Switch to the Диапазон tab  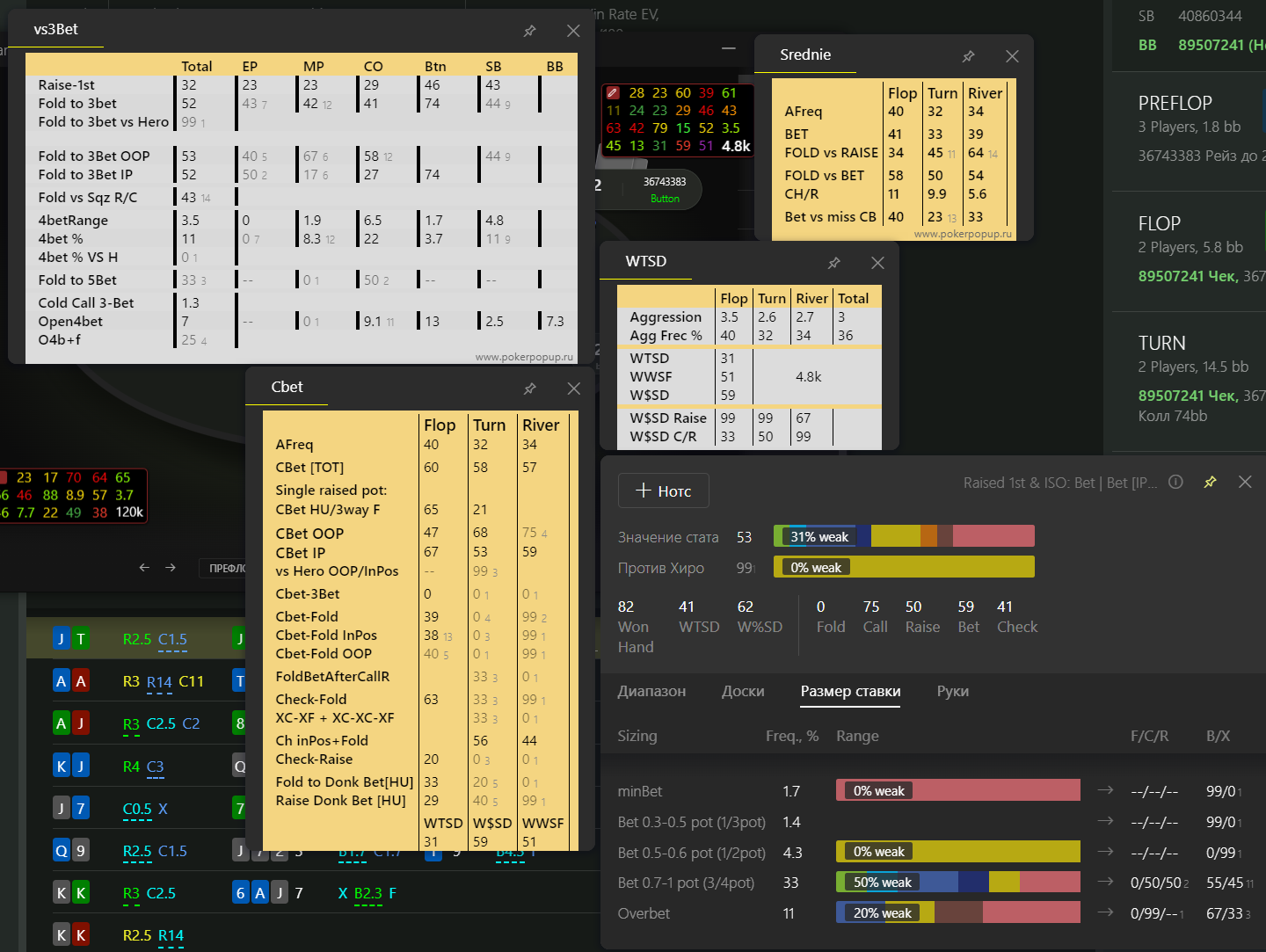(x=651, y=691)
